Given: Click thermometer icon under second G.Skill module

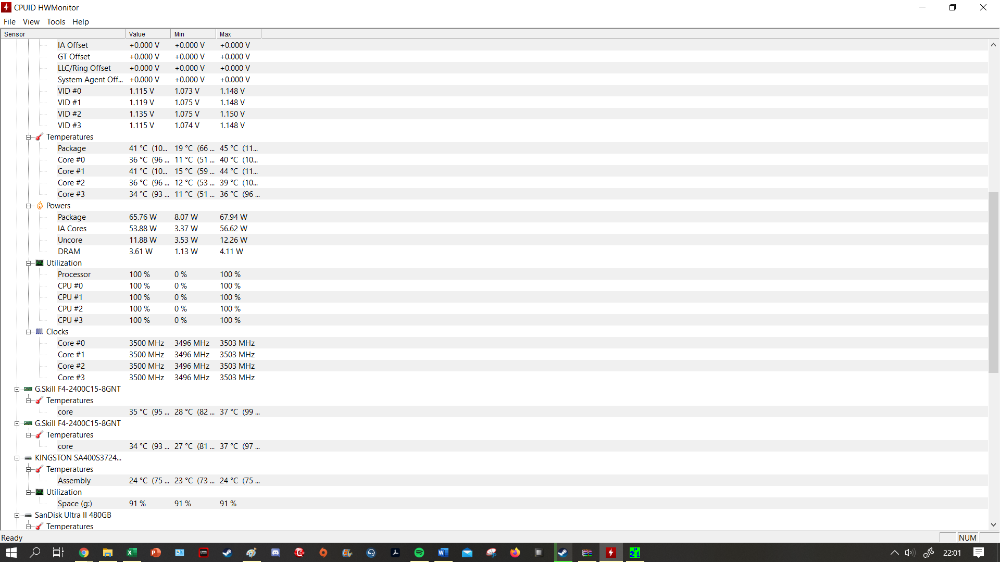Looking at the screenshot, I should [x=40, y=435].
